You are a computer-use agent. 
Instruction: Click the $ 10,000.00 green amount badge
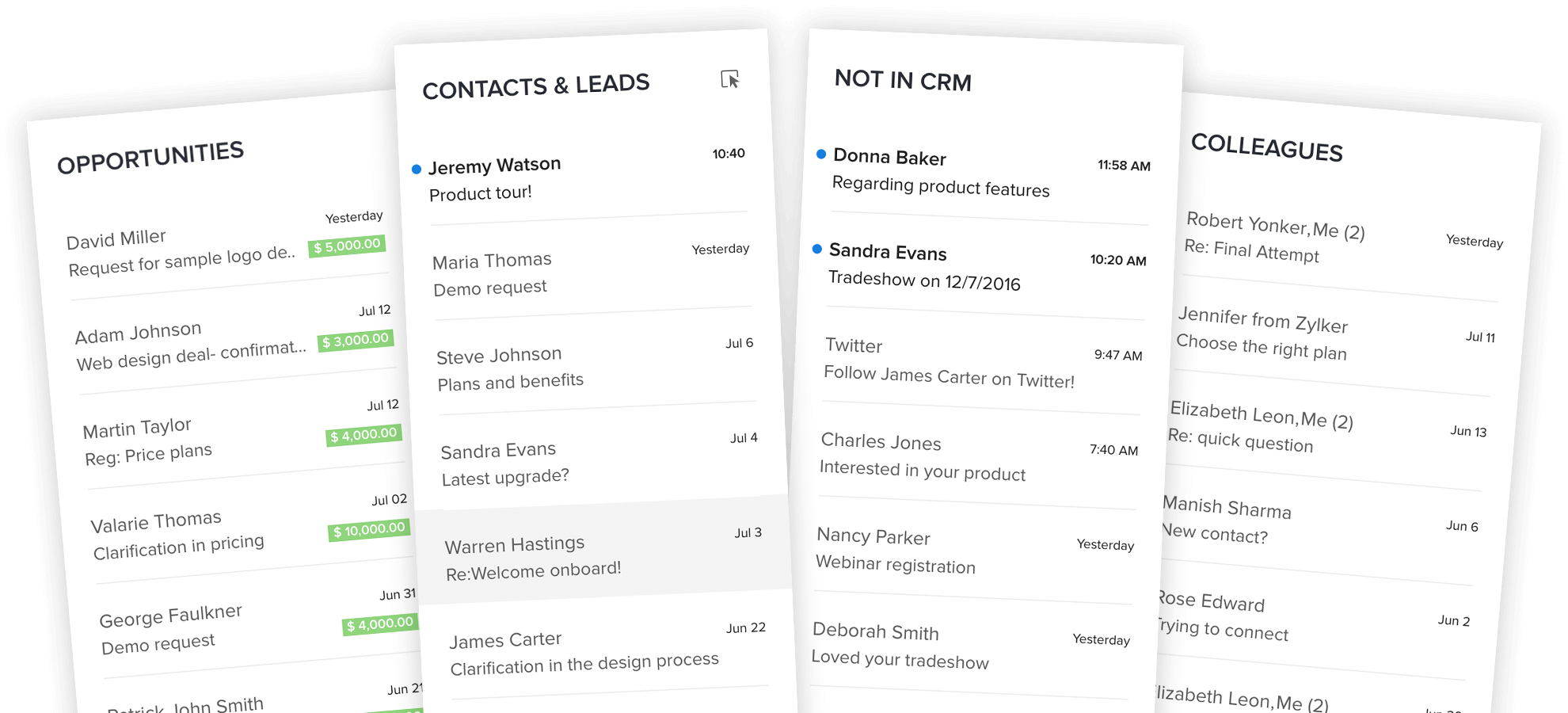pos(369,530)
